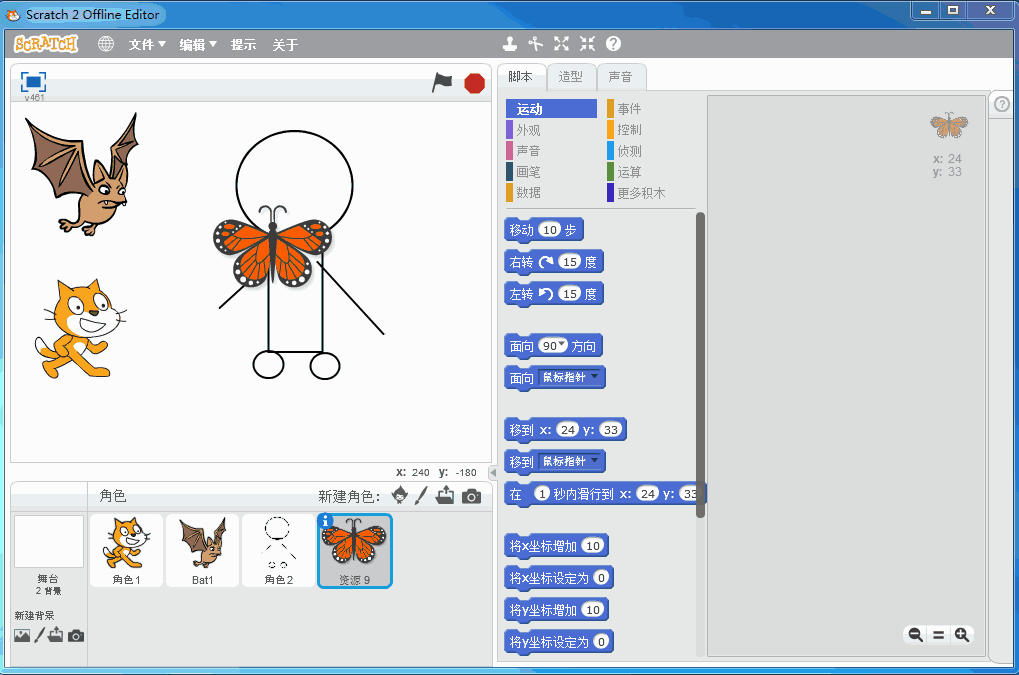1019x675 pixels.
Task: Select the duplicate stamp tool
Action: click(510, 44)
